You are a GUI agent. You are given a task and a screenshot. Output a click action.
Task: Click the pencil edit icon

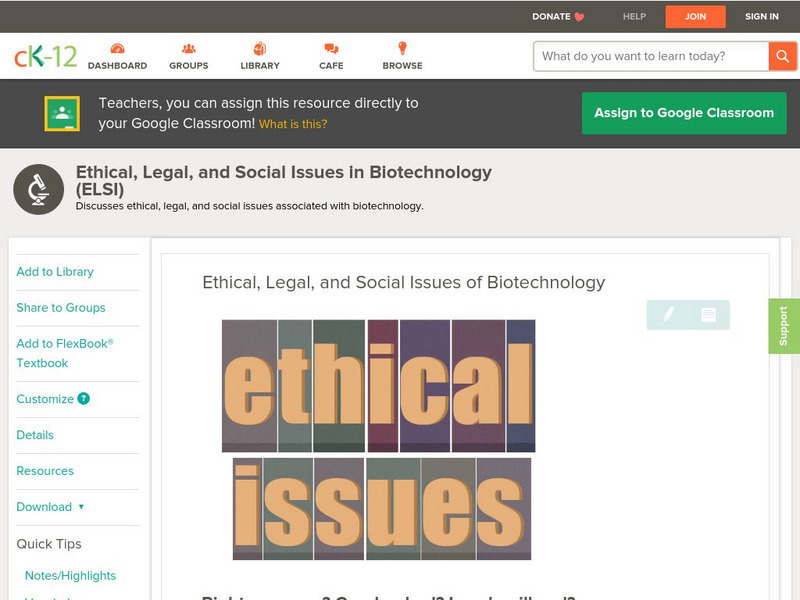coord(668,315)
